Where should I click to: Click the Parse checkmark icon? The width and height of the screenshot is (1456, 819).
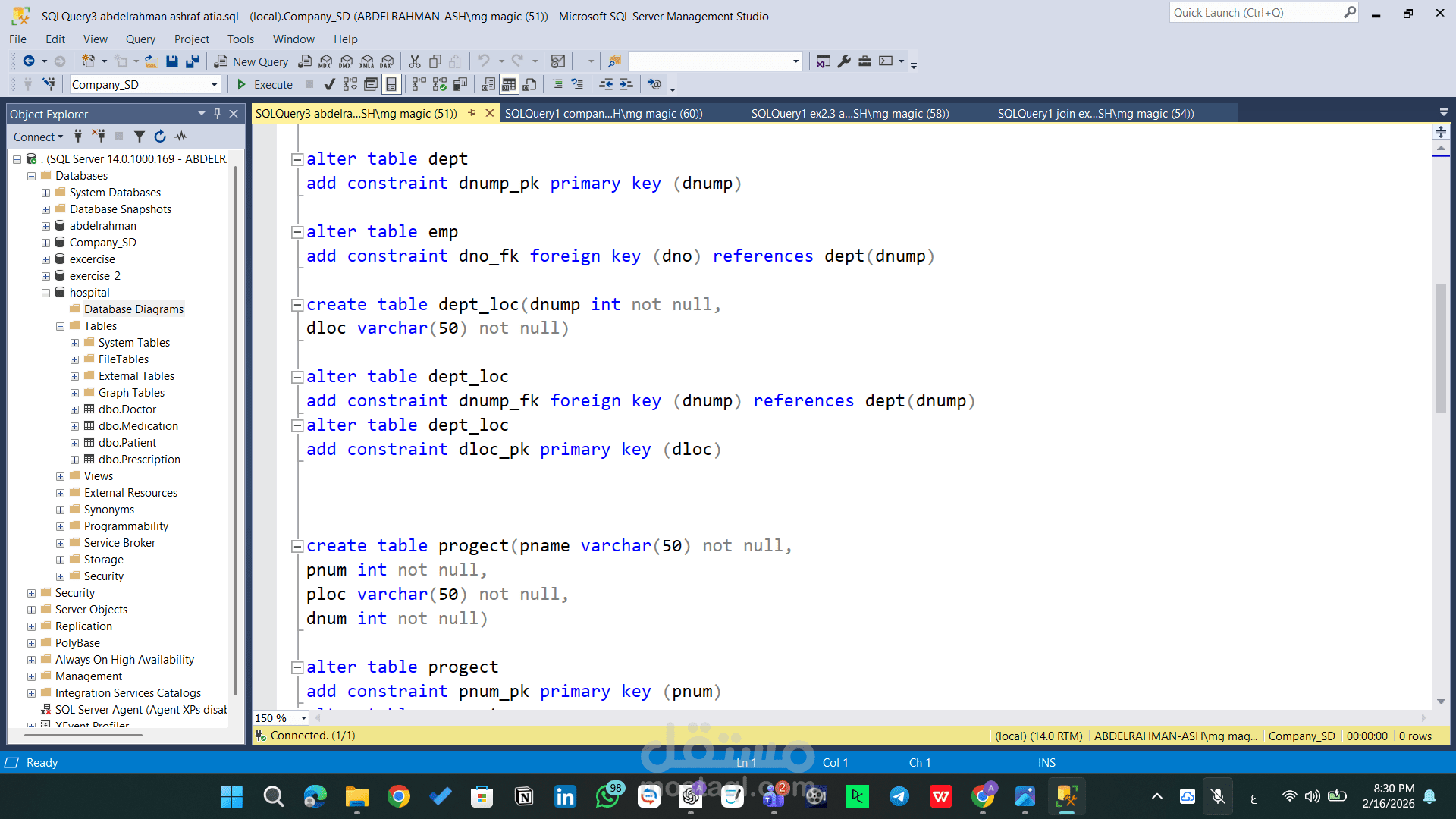pyautogui.click(x=329, y=84)
